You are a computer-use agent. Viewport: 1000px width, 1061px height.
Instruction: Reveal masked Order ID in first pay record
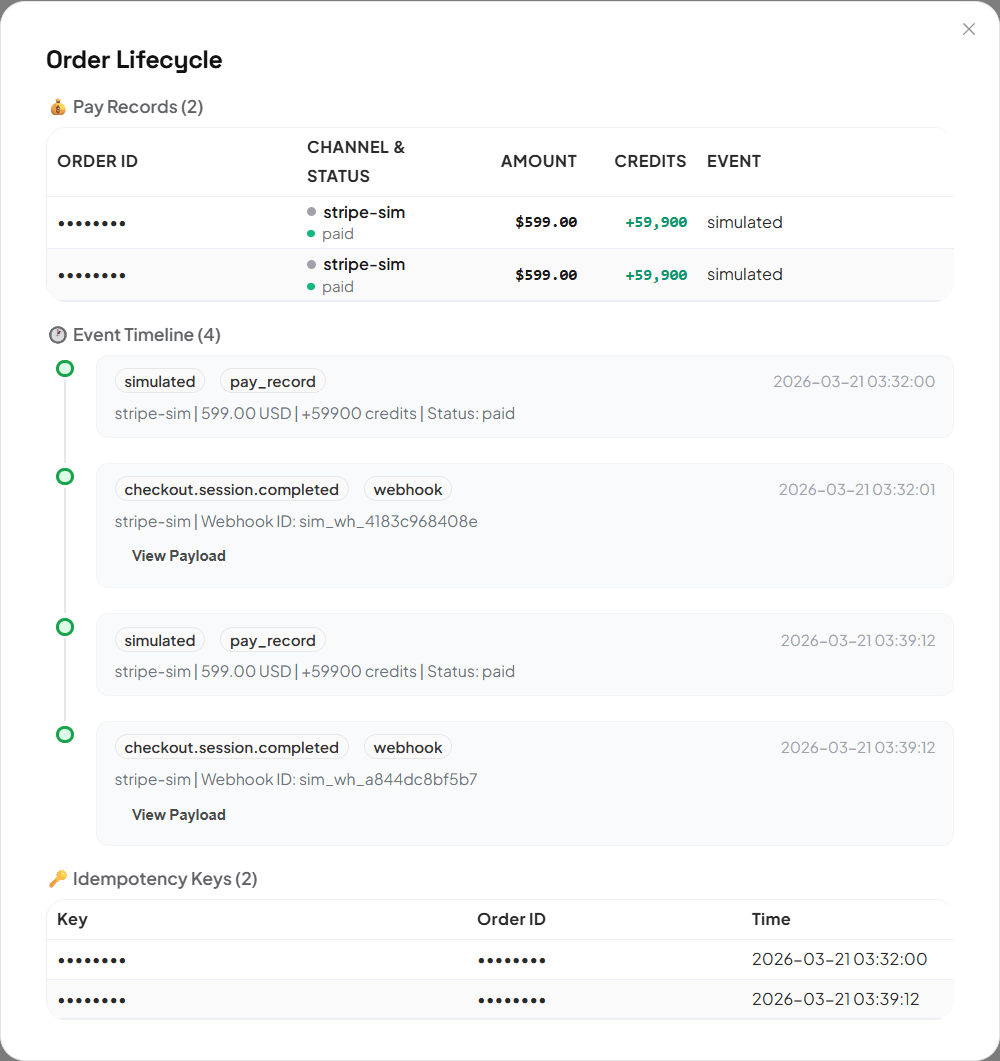tap(92, 223)
